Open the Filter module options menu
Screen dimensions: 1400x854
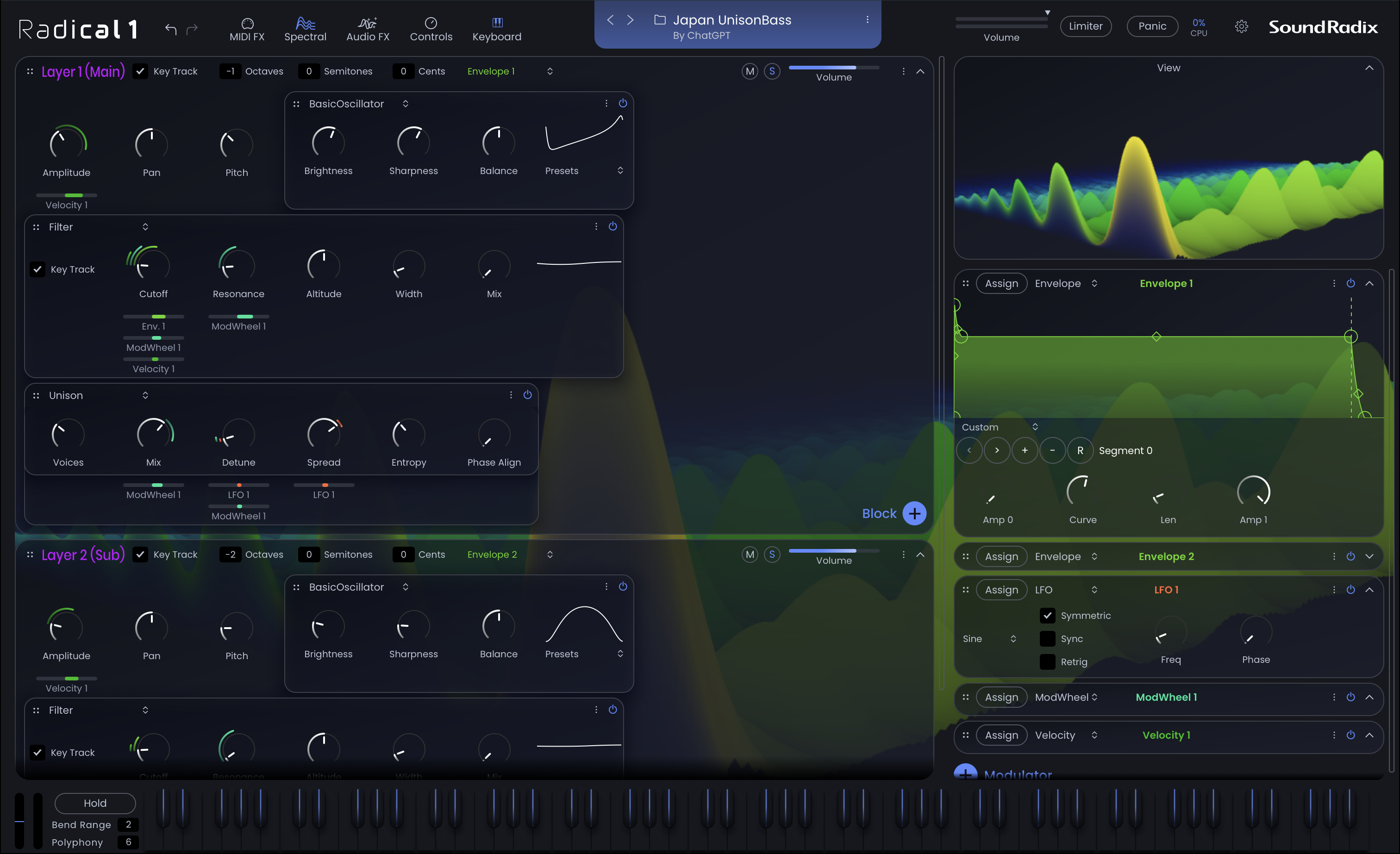[596, 226]
